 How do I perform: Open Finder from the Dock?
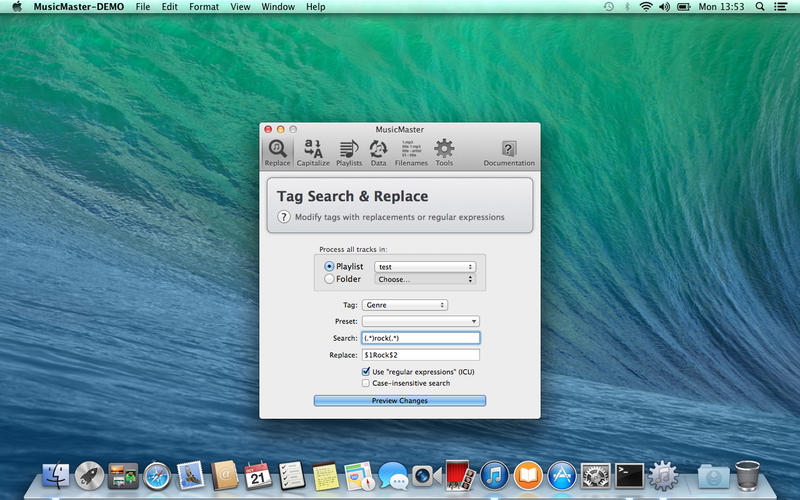[56, 476]
